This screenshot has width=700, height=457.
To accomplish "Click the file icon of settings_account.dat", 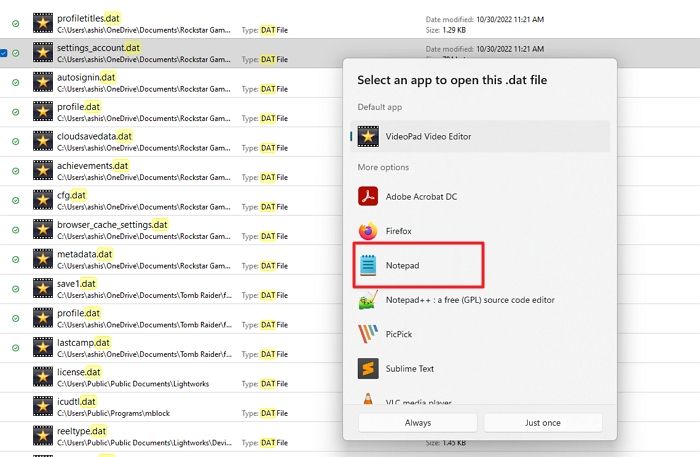I will point(43,52).
